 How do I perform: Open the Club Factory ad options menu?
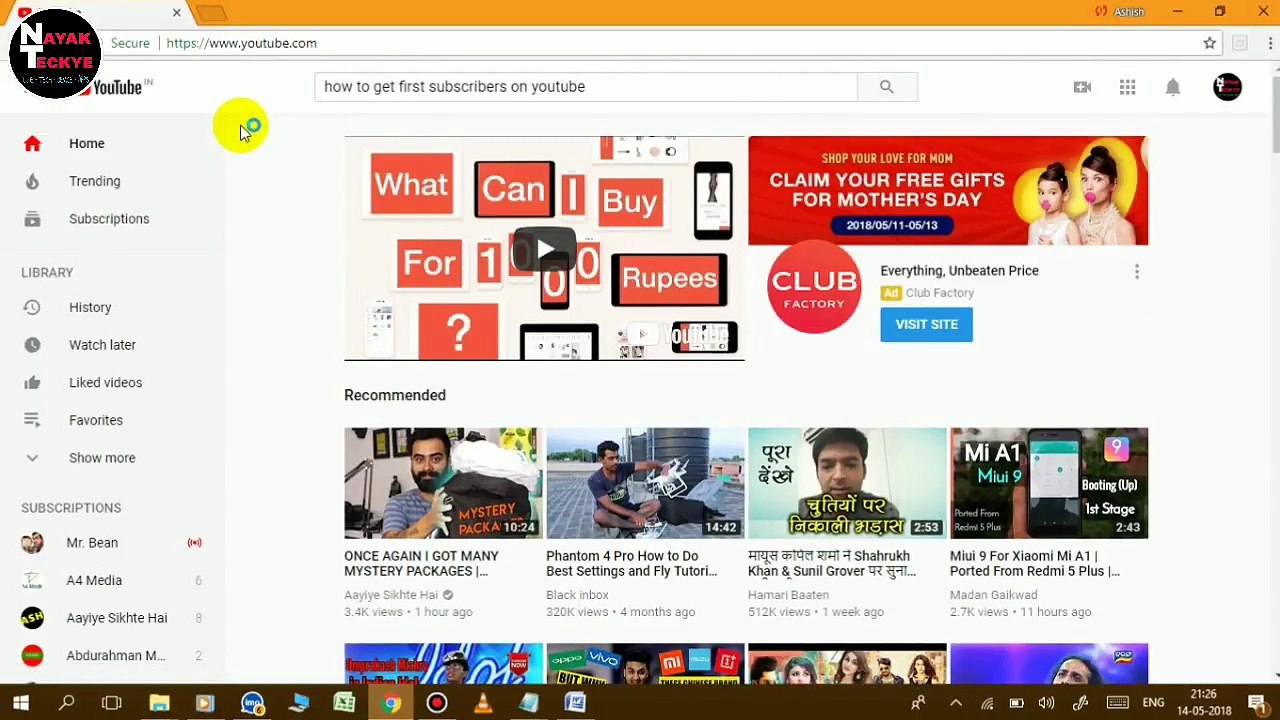[x=1136, y=272]
